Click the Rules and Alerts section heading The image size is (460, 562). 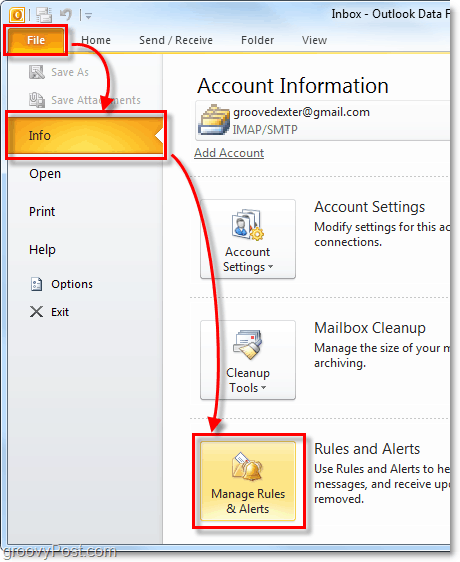367,449
